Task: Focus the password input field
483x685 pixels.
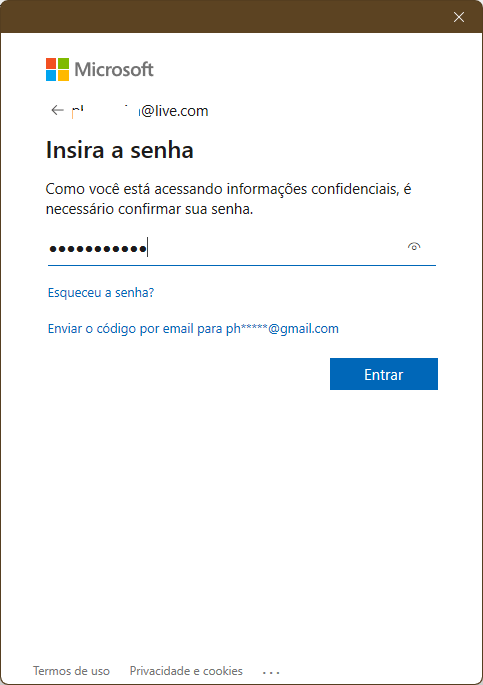Action: [x=242, y=249]
